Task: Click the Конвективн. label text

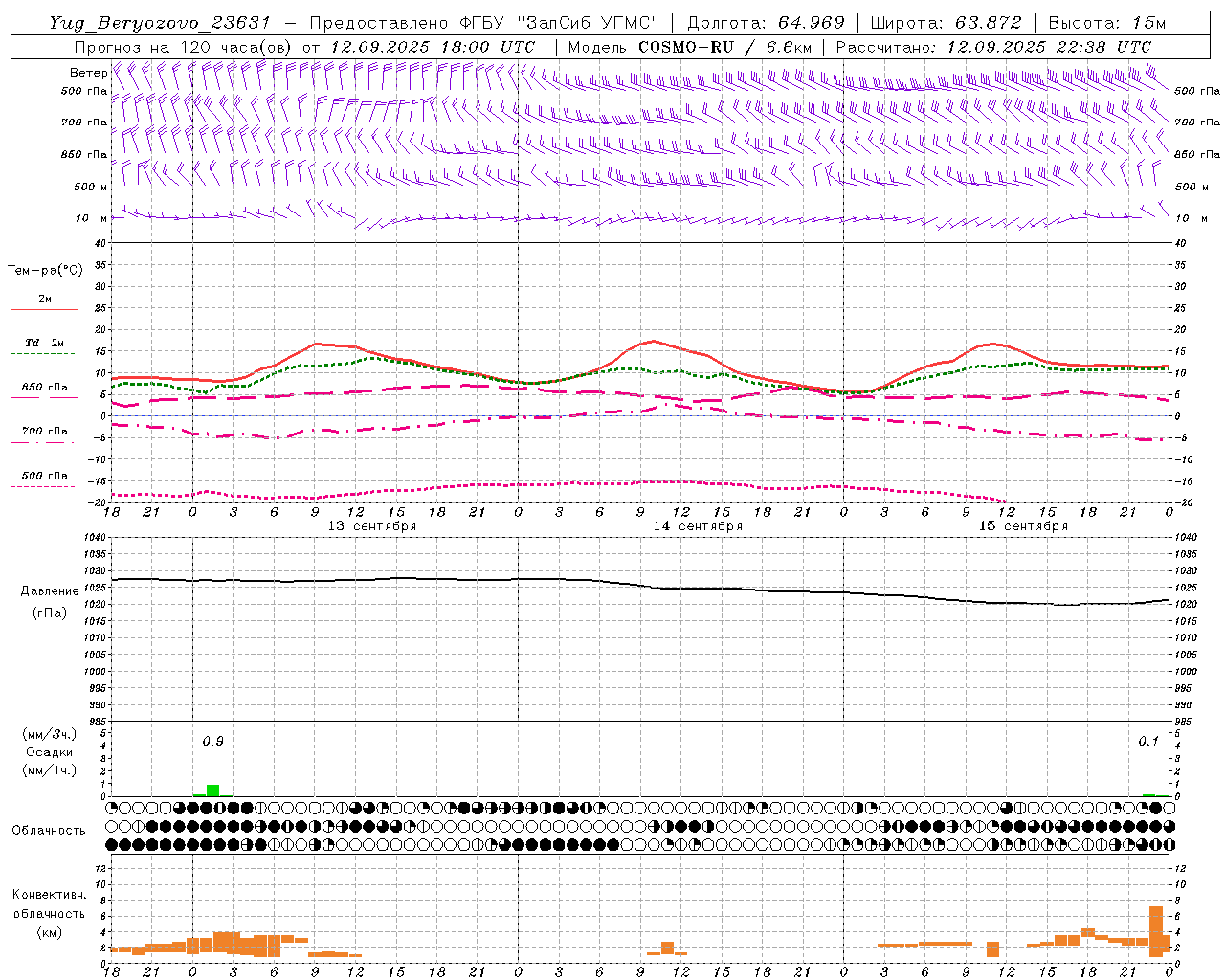Action: coord(49,895)
